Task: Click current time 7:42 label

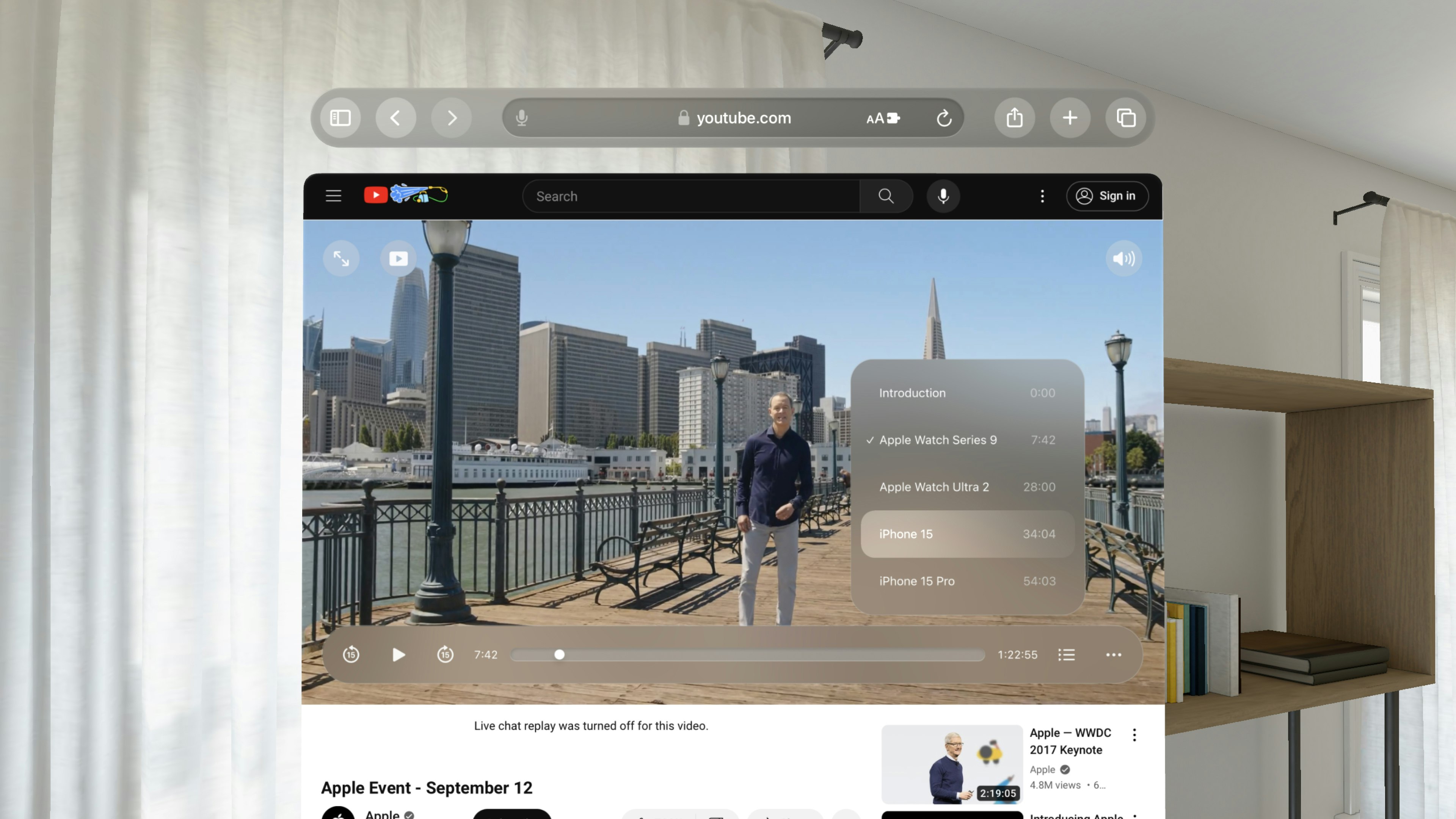Action: 485,654
